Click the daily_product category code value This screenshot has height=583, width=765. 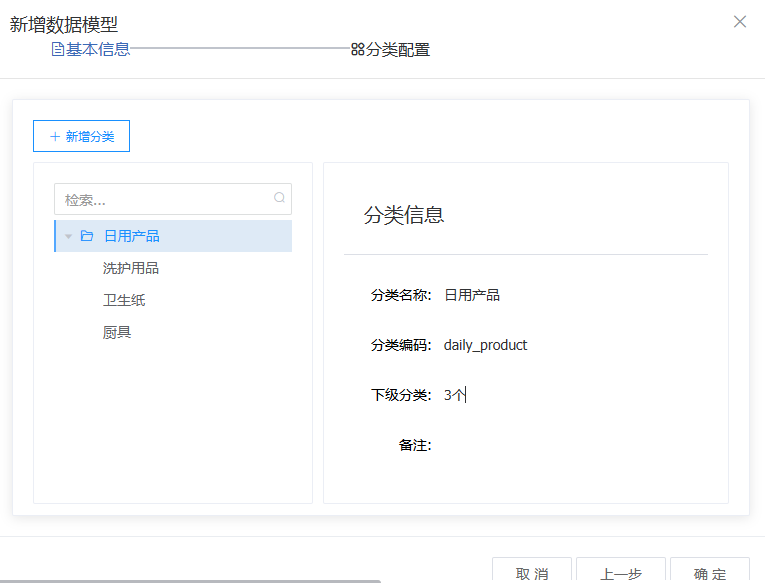485,345
